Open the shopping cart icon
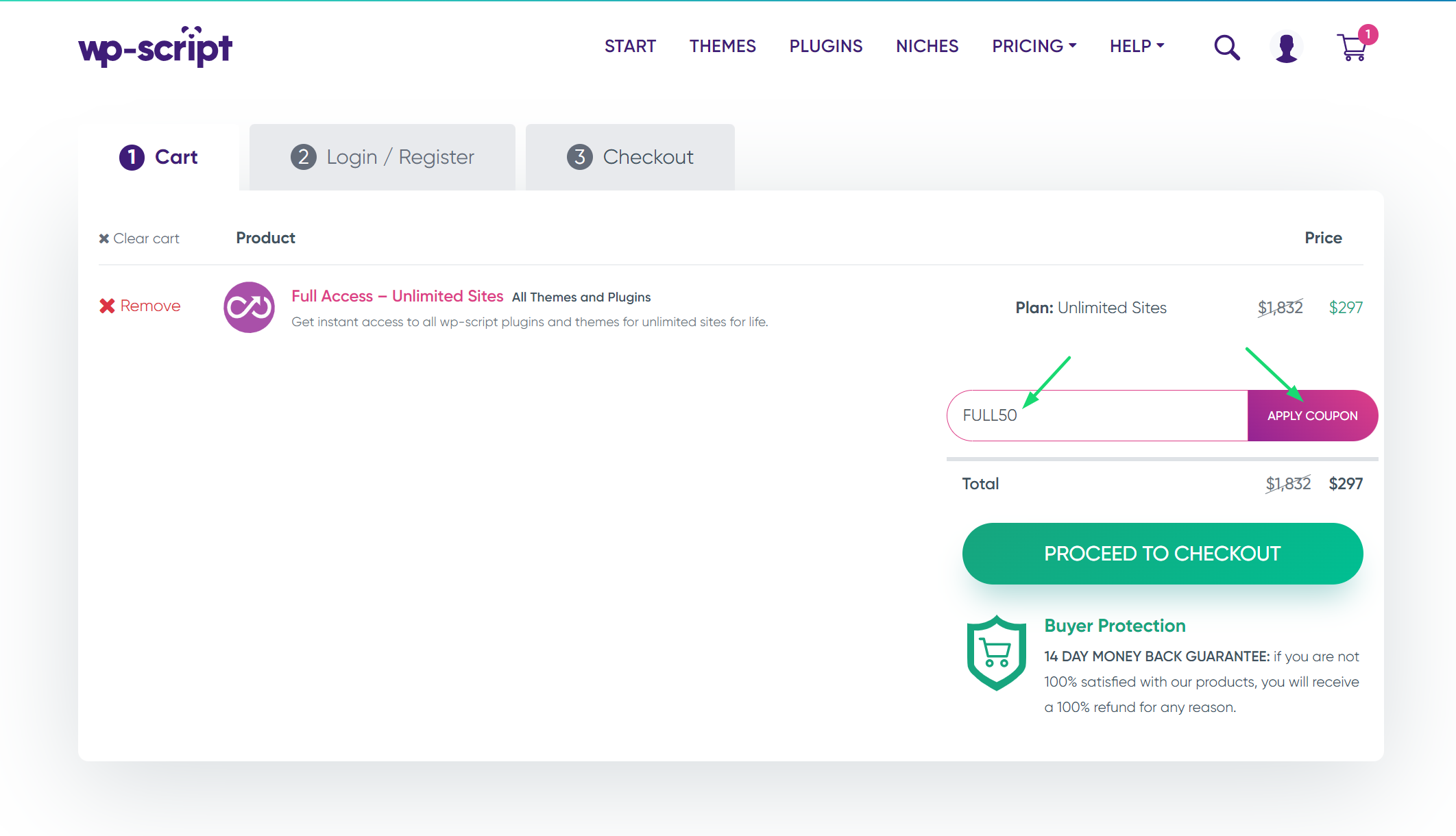The height and width of the screenshot is (836, 1456). pos(1352,47)
